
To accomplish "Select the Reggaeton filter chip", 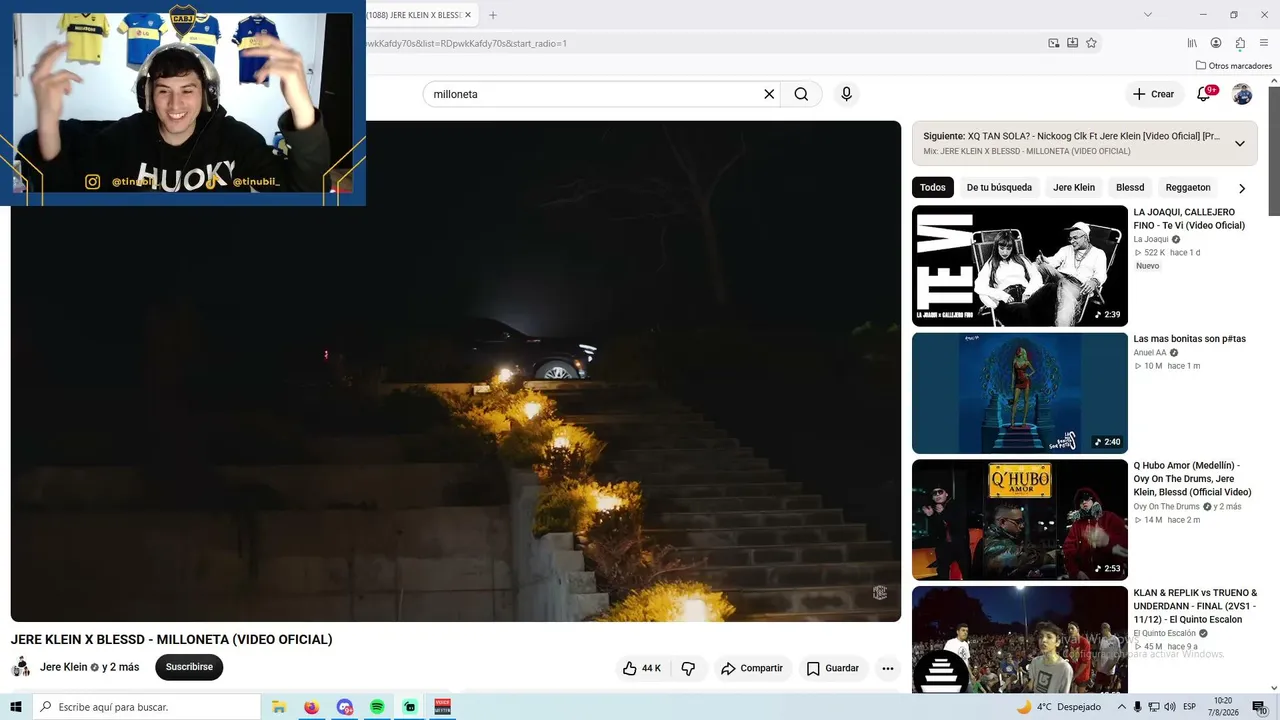I will click(x=1188, y=188).
